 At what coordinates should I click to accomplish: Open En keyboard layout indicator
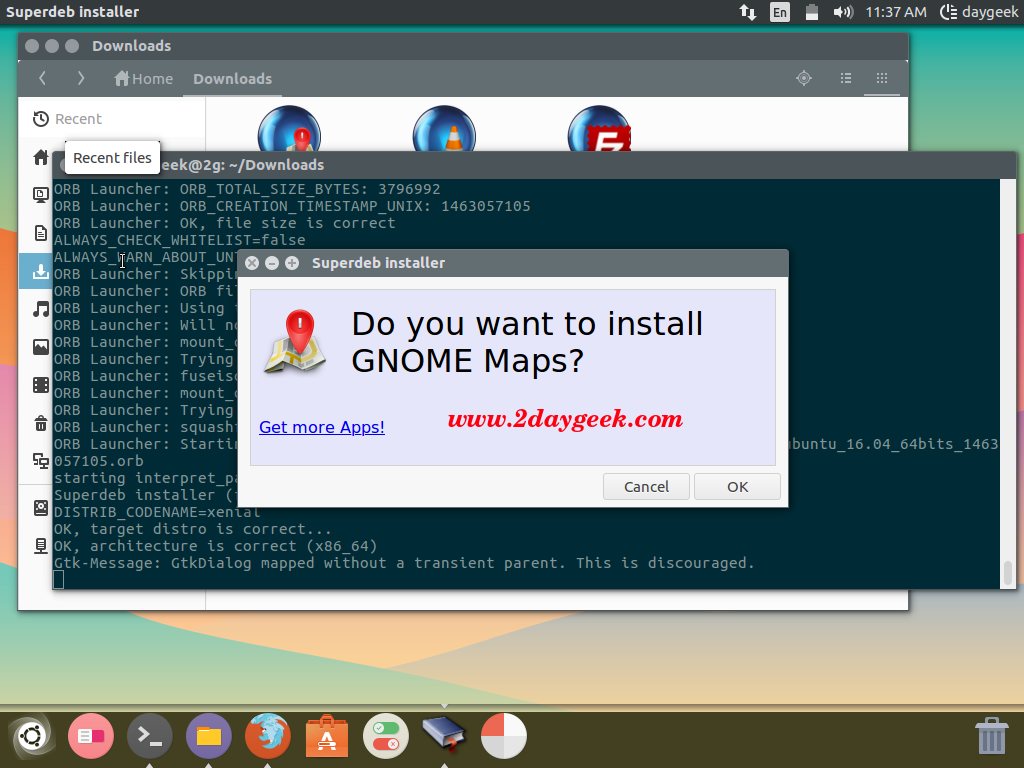(780, 12)
